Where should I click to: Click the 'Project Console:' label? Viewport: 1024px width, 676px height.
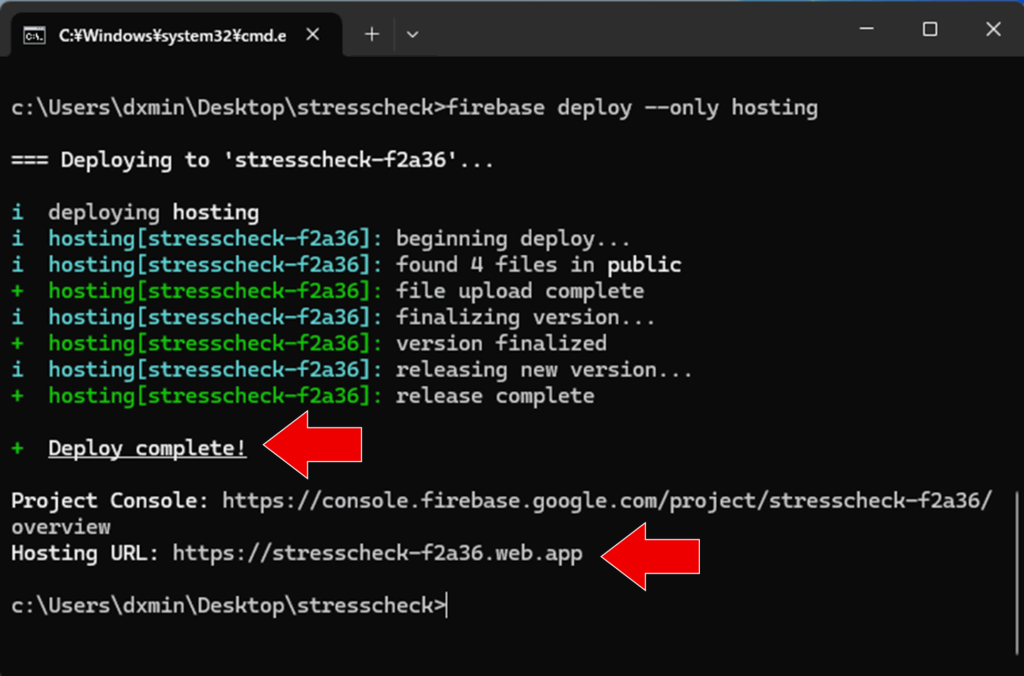tap(110, 501)
